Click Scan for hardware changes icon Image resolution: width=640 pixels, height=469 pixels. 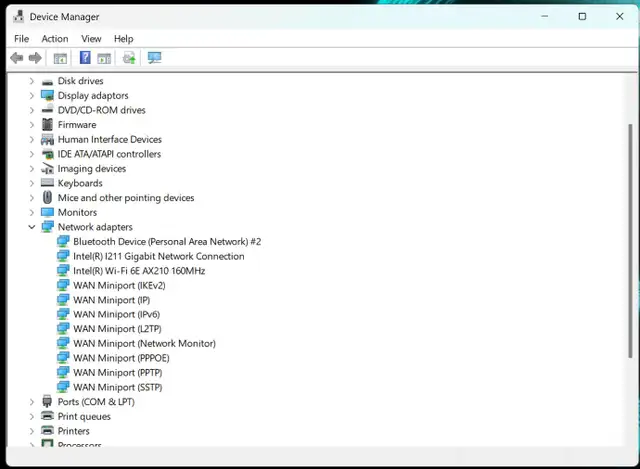(x=154, y=58)
